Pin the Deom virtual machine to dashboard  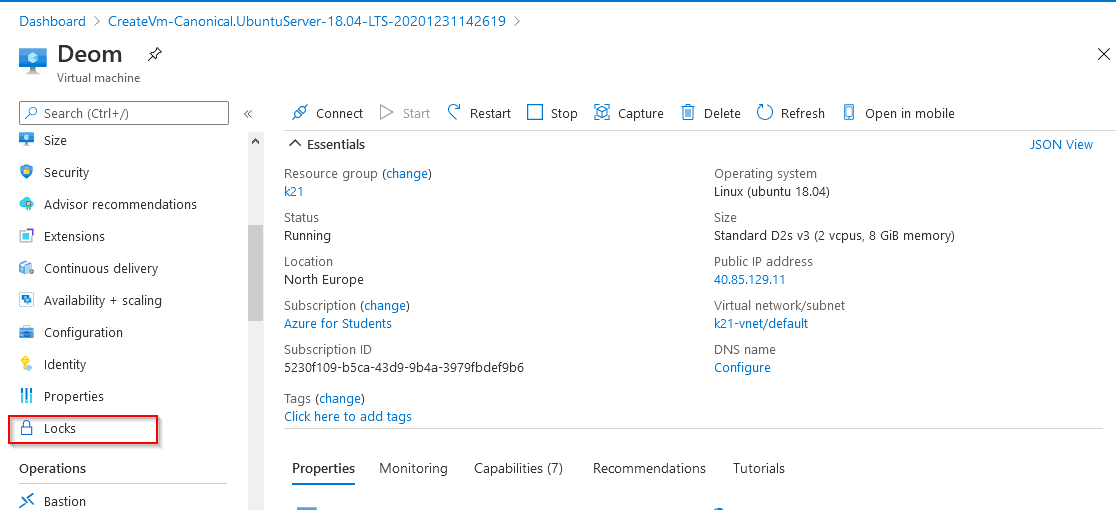click(x=153, y=54)
